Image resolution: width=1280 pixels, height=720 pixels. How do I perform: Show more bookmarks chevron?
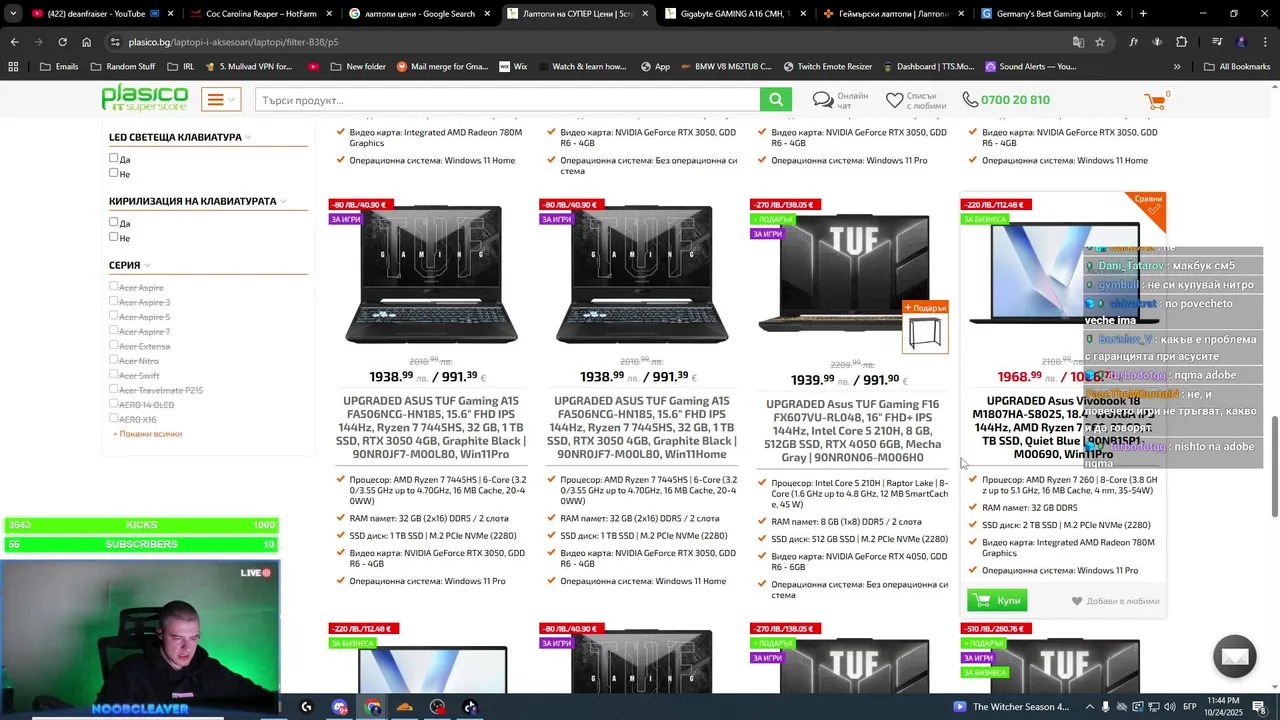[x=1177, y=66]
